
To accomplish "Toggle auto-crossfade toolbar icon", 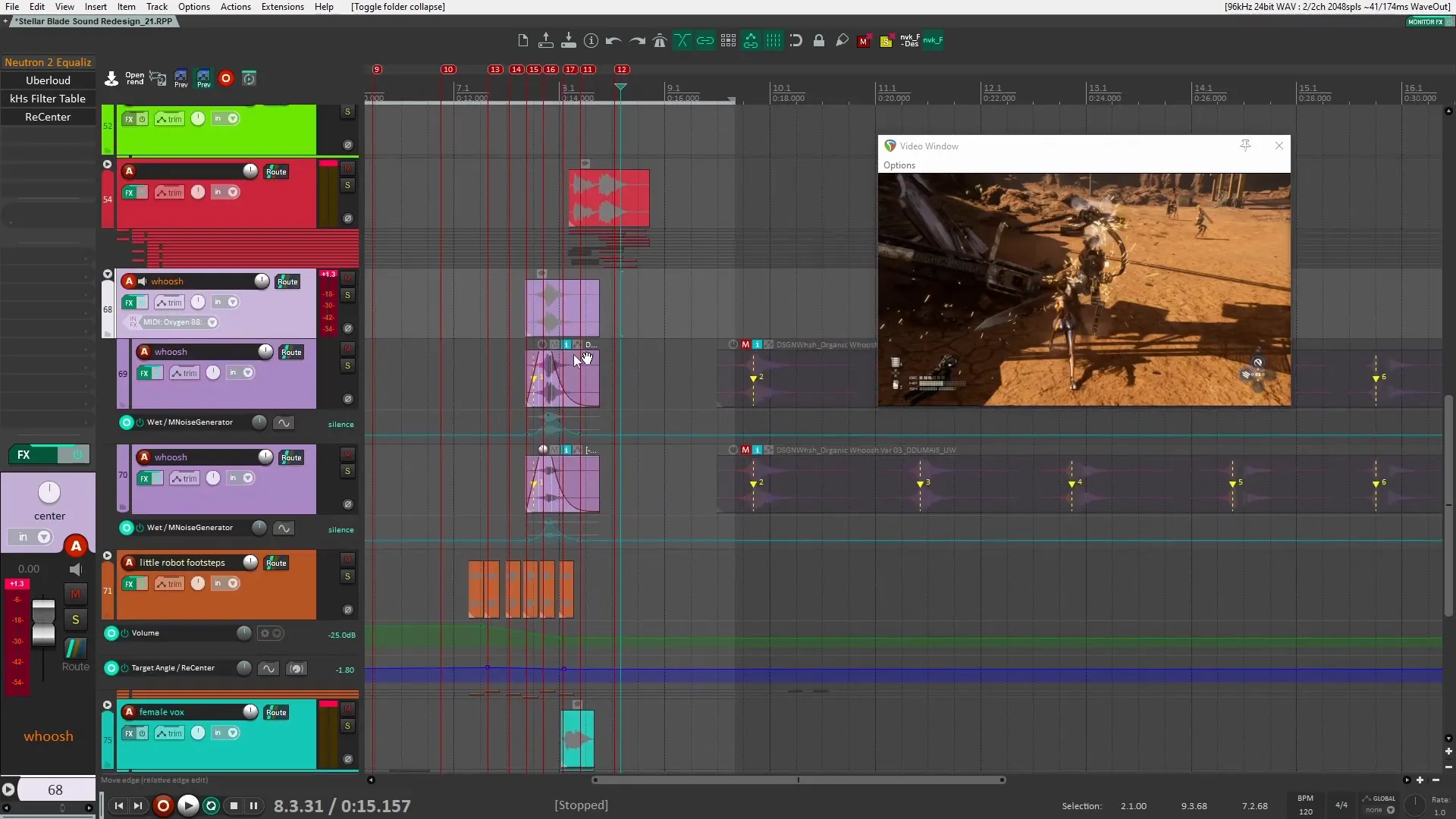I will pyautogui.click(x=682, y=41).
